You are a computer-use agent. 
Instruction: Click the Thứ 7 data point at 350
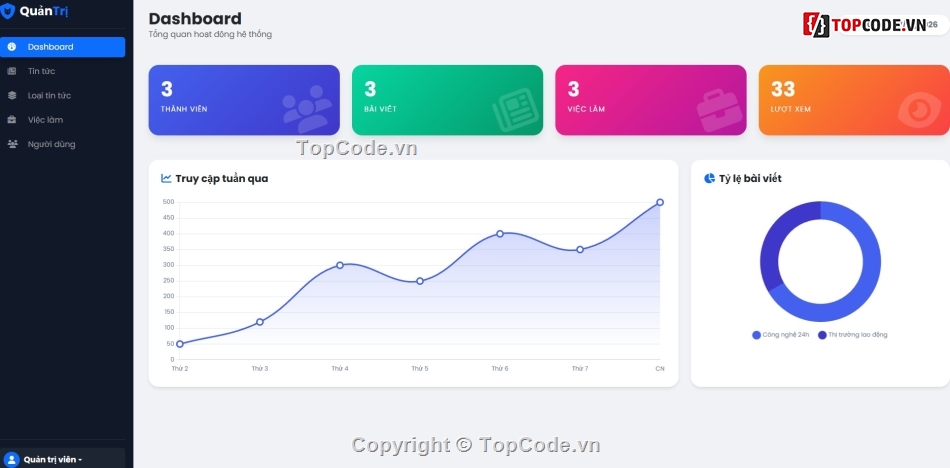point(580,249)
